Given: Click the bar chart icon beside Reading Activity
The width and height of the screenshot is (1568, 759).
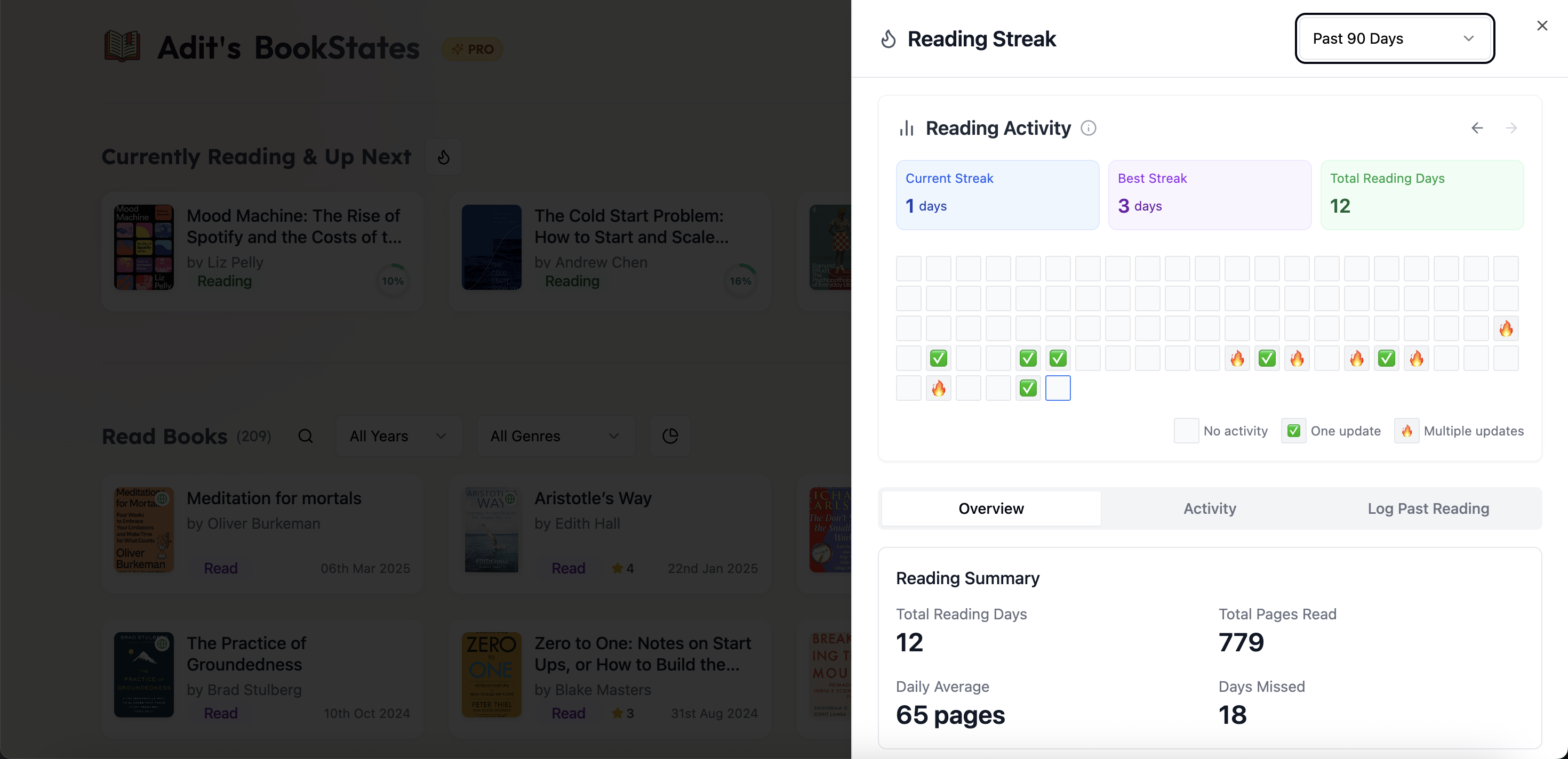Looking at the screenshot, I should [x=907, y=128].
